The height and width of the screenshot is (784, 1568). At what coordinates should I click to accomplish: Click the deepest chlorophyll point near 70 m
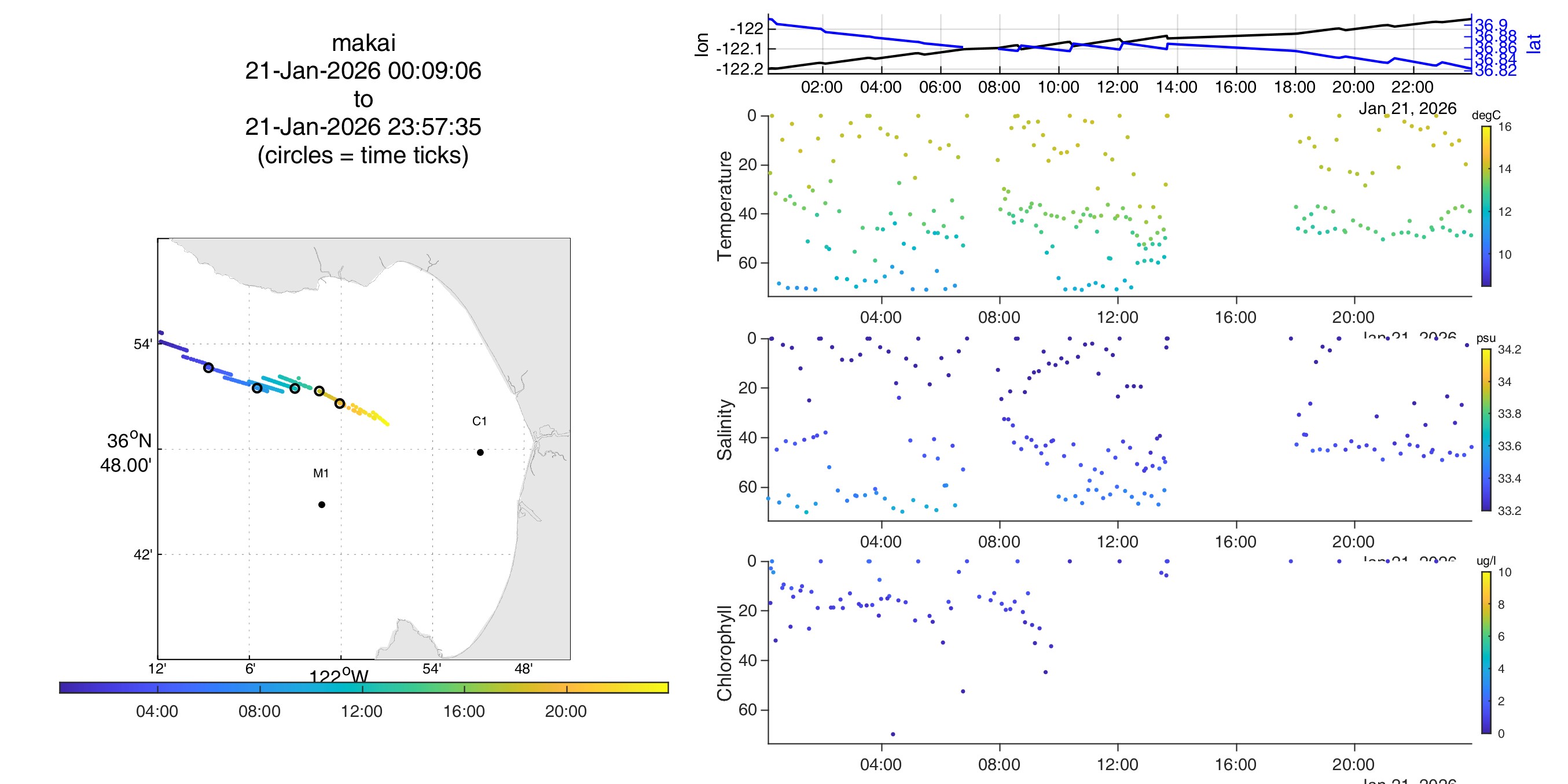pyautogui.click(x=893, y=734)
